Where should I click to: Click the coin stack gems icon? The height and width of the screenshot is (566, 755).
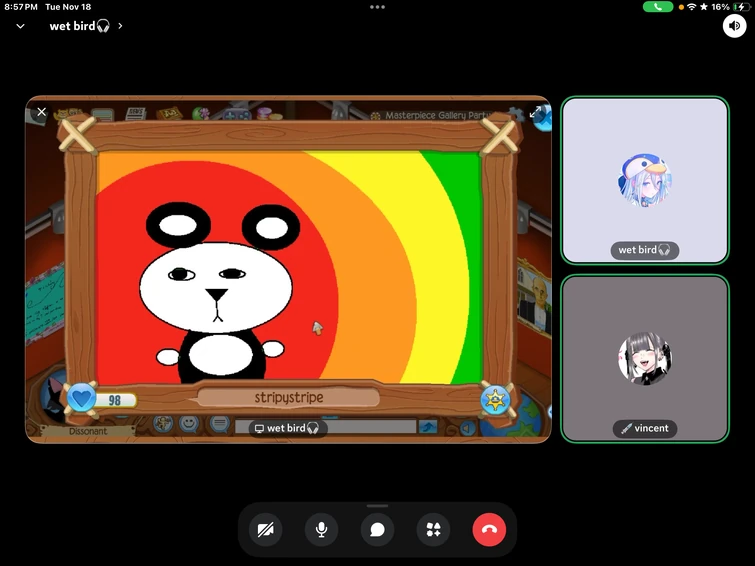tap(269, 114)
